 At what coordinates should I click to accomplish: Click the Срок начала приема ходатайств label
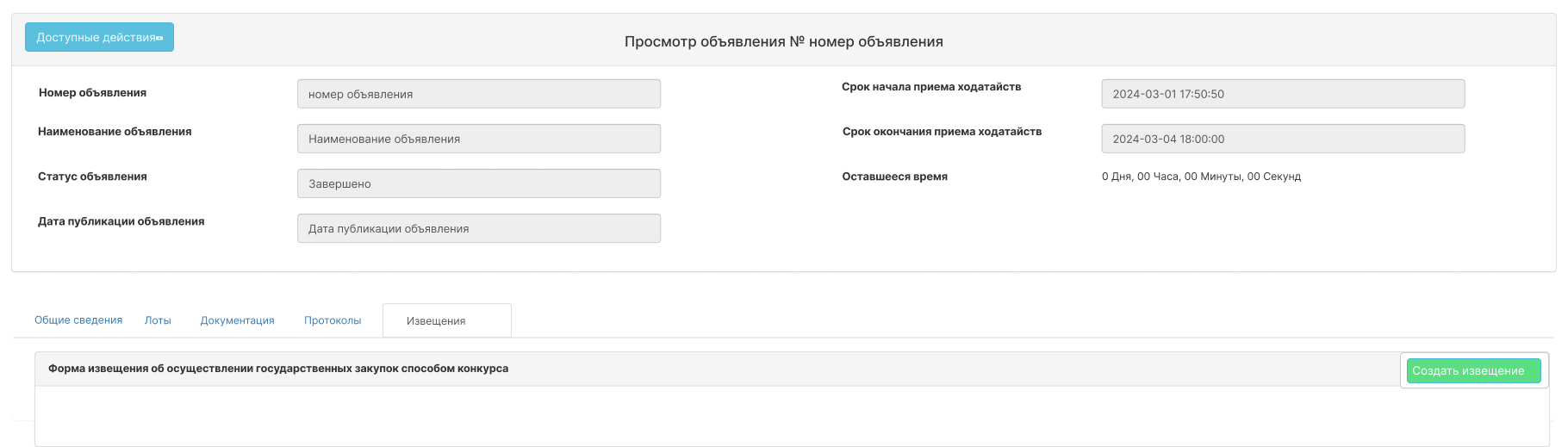pos(931,87)
